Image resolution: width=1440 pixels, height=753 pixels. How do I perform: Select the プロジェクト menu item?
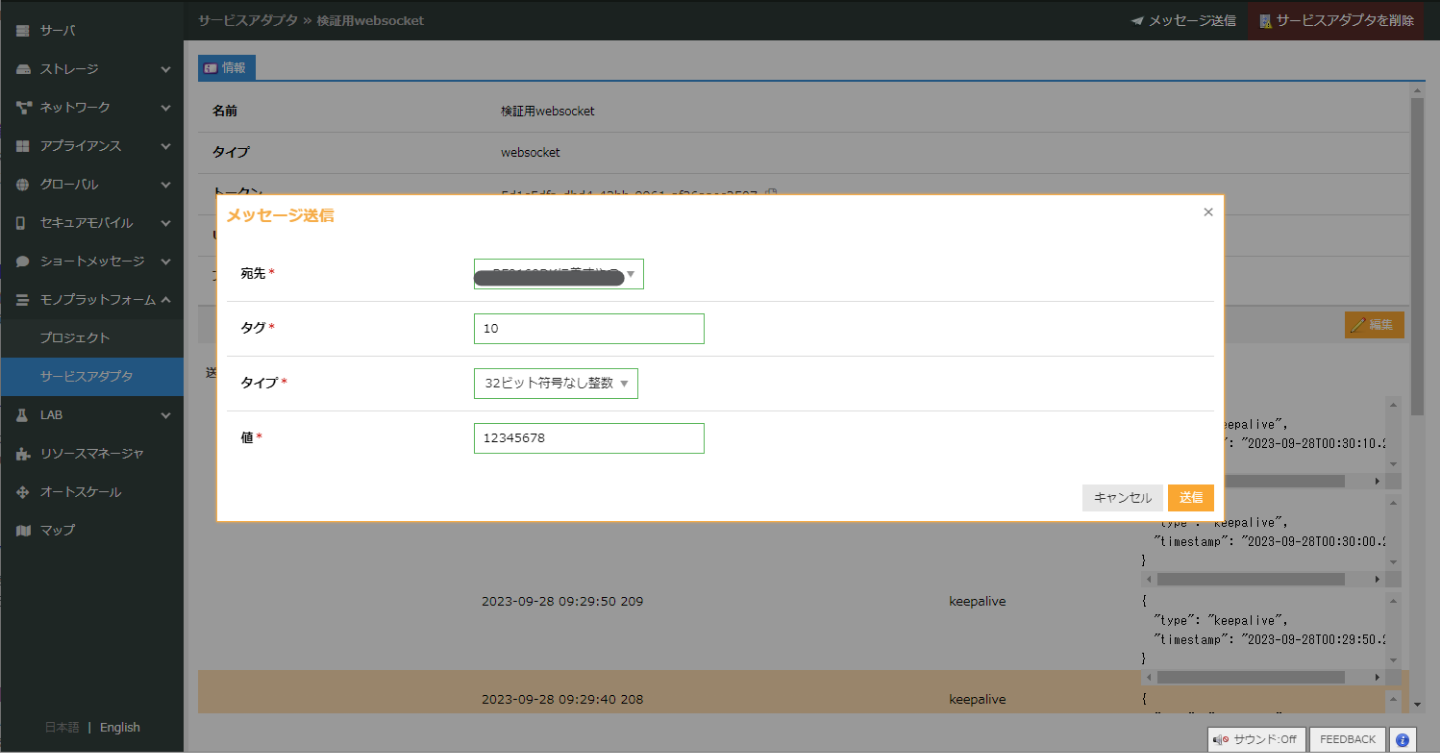pos(75,338)
